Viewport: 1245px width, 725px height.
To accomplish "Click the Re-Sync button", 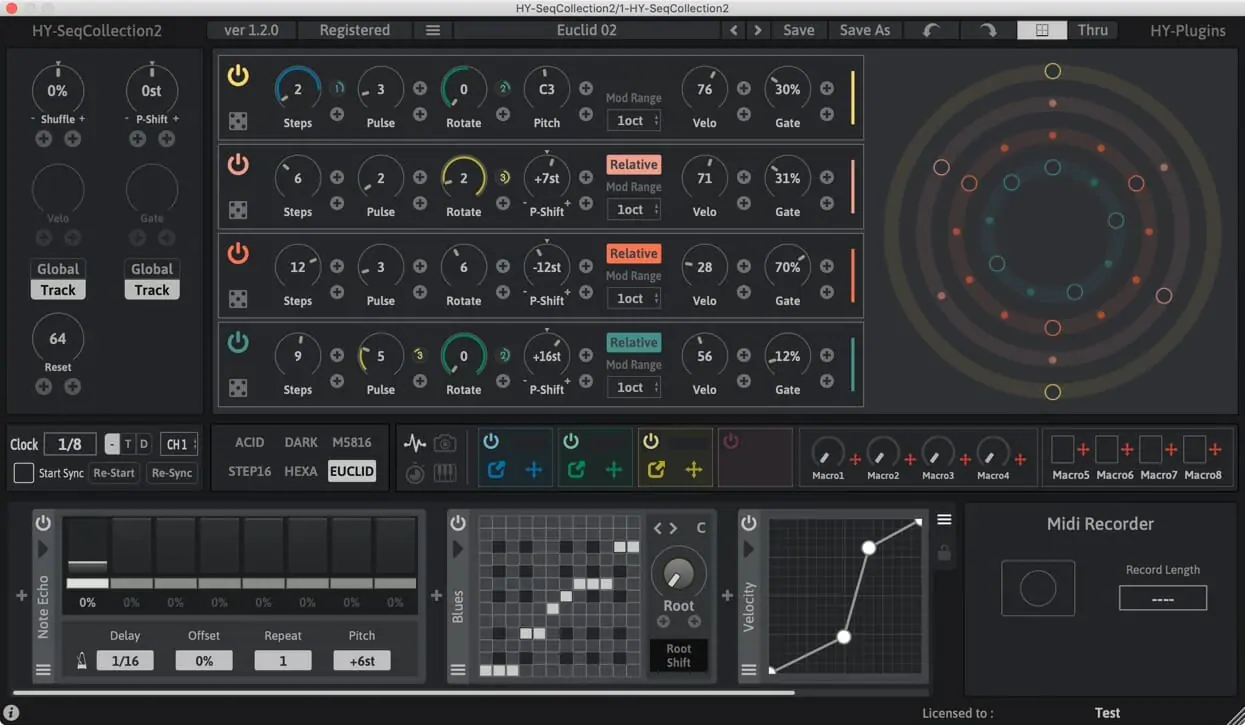I will (x=170, y=473).
